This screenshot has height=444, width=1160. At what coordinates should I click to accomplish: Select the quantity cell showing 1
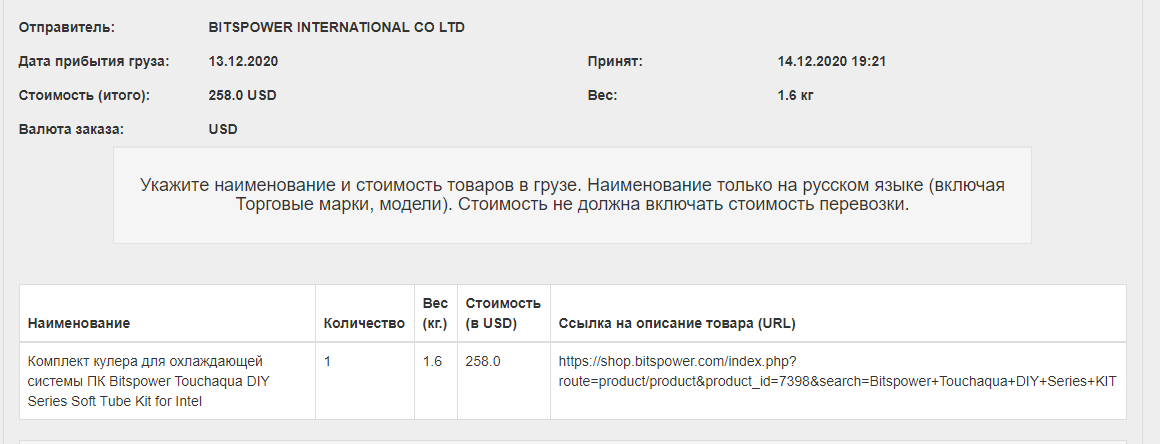coord(328,361)
